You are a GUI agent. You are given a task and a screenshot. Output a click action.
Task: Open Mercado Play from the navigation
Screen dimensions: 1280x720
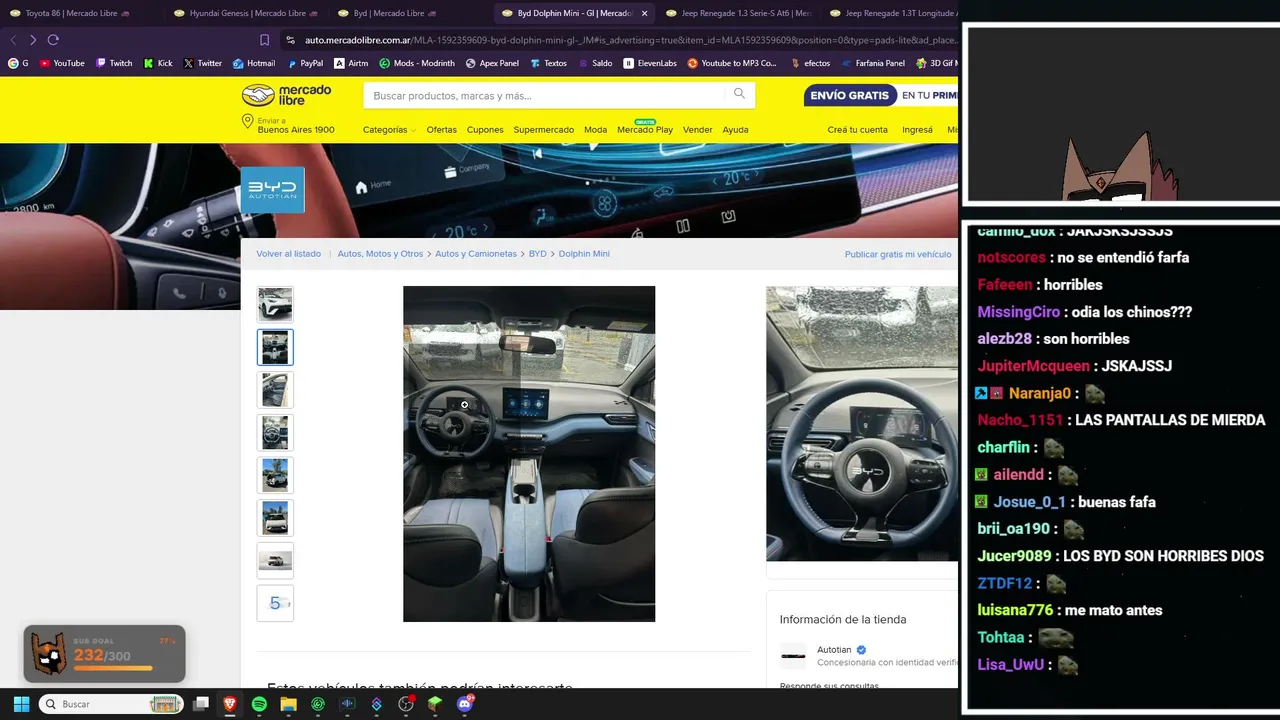645,128
